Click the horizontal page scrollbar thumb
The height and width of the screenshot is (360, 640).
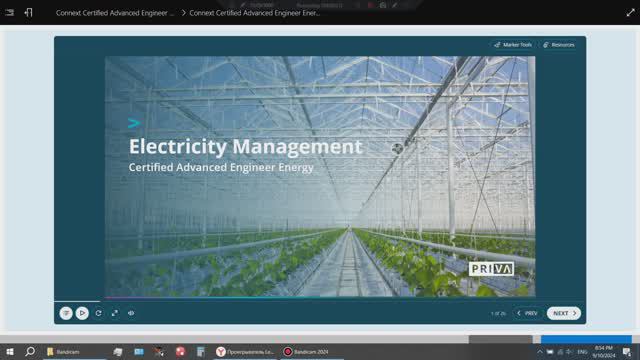(x=500, y=339)
